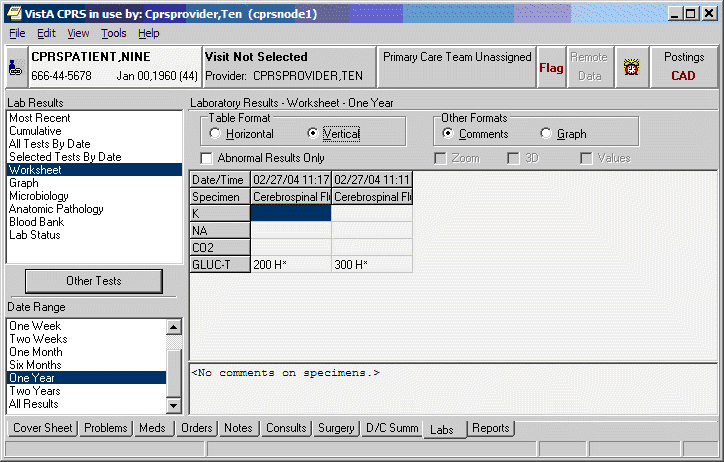This screenshot has height=462, width=724.
Task: Open the File menu
Action: tap(17, 33)
